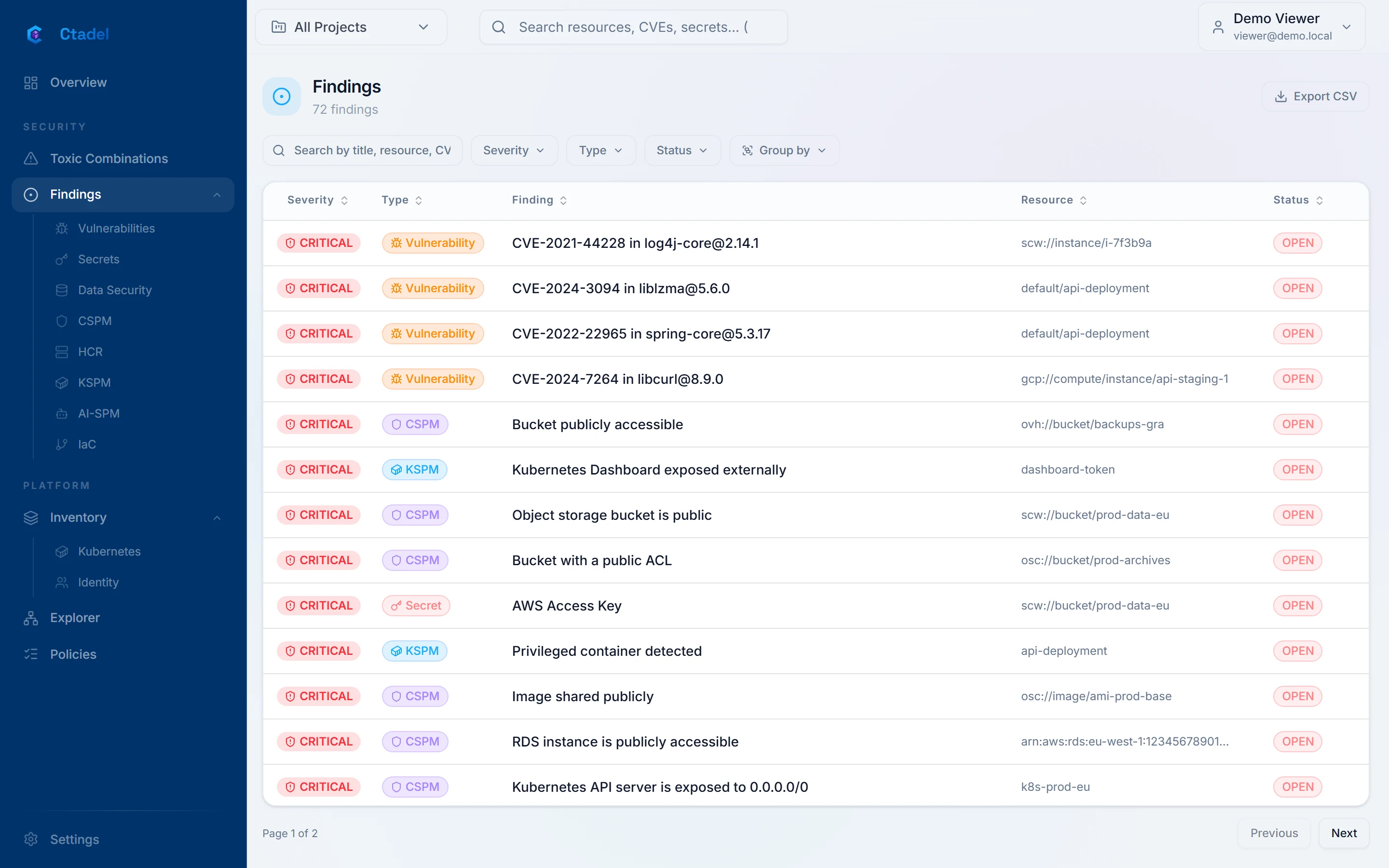1389x868 pixels.
Task: Click the Explorer graph icon
Action: (31, 618)
